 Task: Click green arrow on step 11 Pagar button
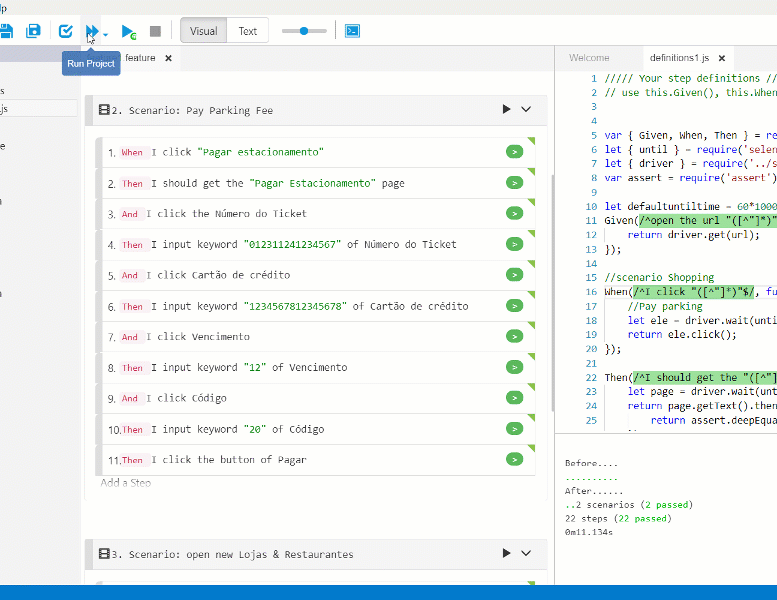click(x=514, y=460)
